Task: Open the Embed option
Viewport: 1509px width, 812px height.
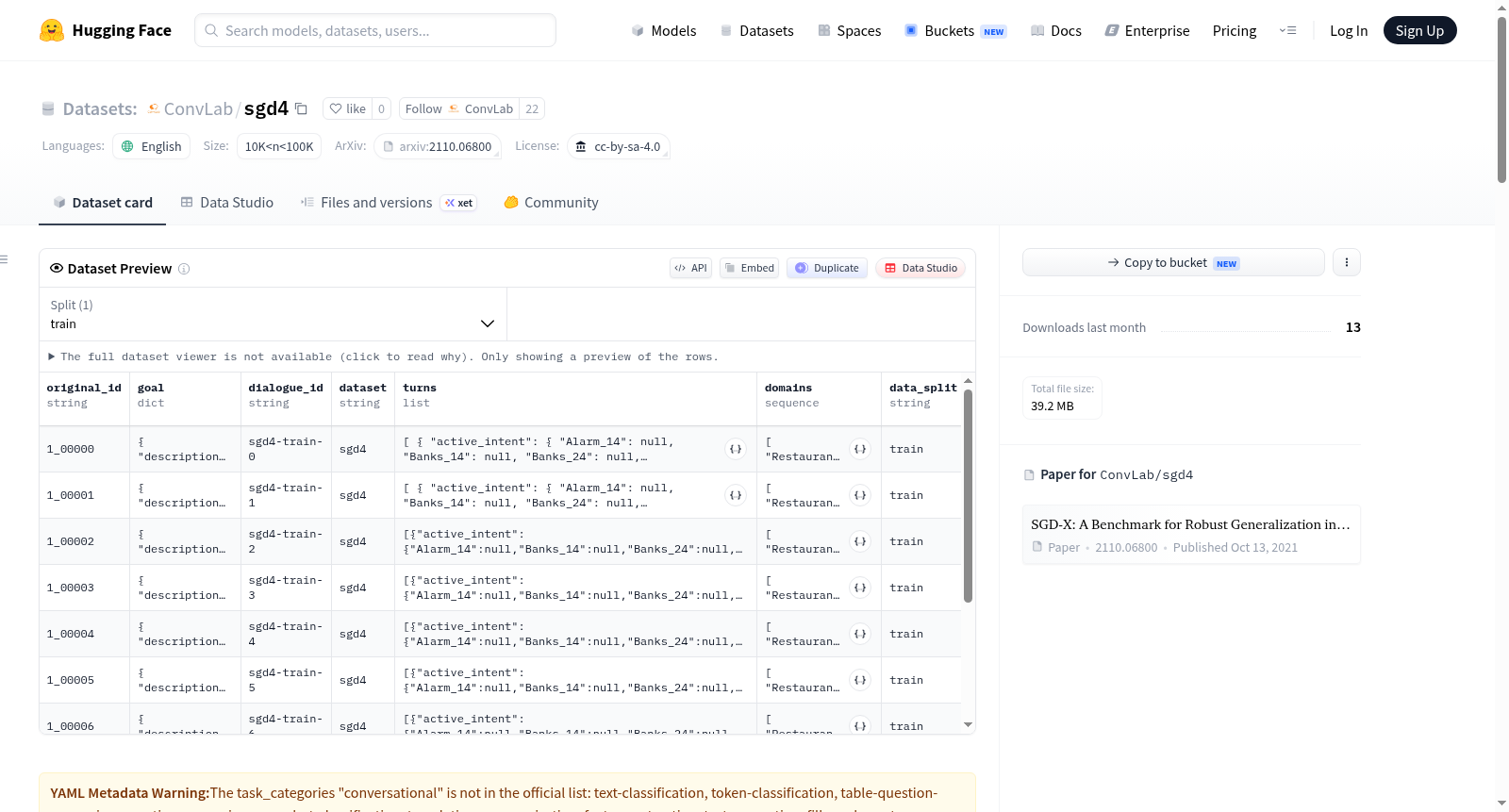Action: [749, 268]
